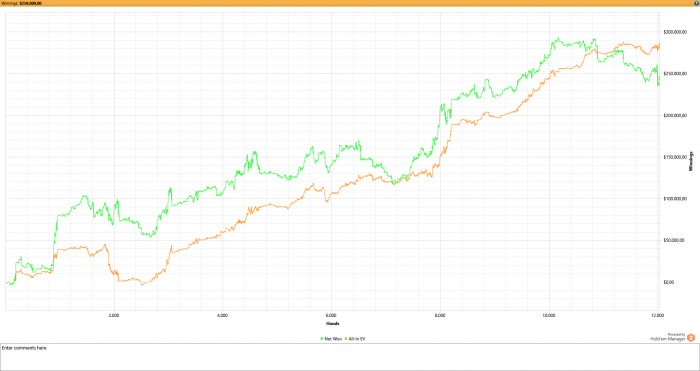Viewport: 700px width, 371px height.
Task: Click into the comments text box
Action: tap(350, 357)
